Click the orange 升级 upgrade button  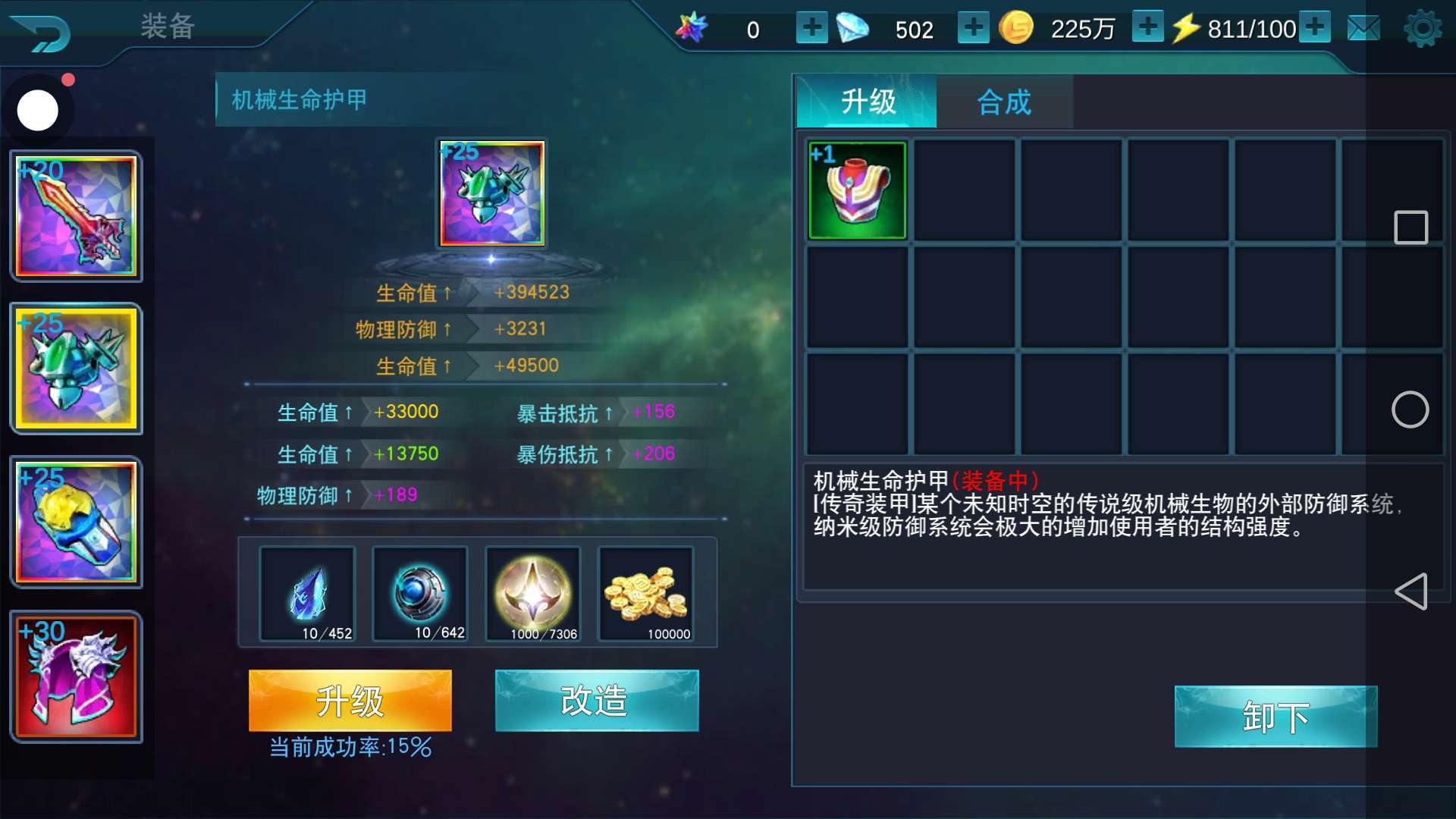pyautogui.click(x=350, y=700)
